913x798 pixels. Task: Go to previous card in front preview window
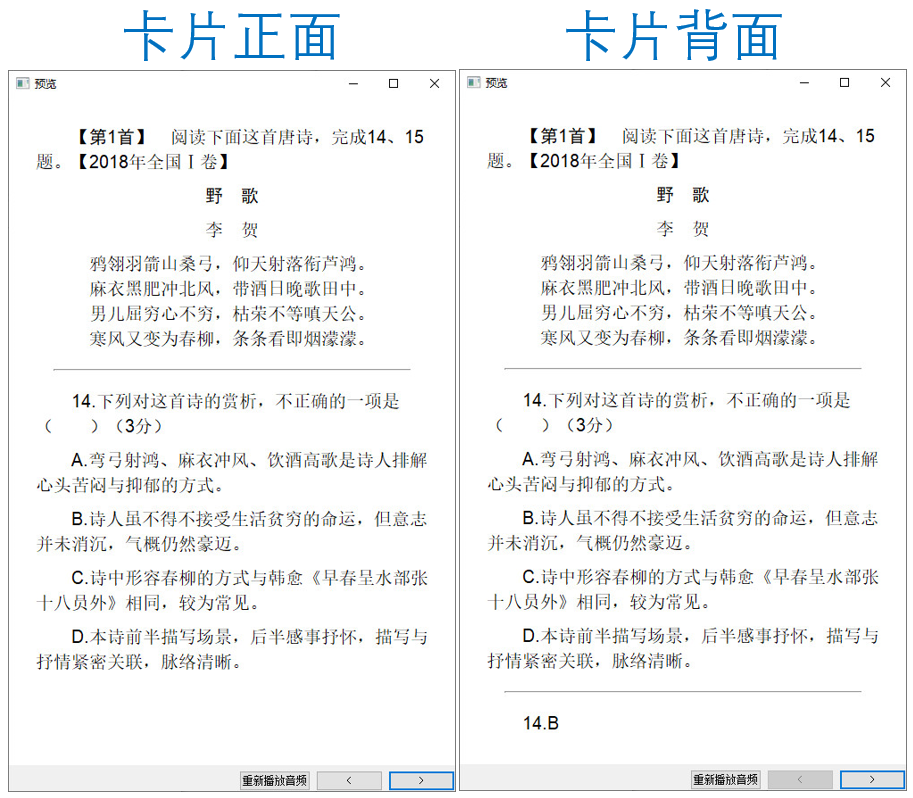(x=349, y=781)
